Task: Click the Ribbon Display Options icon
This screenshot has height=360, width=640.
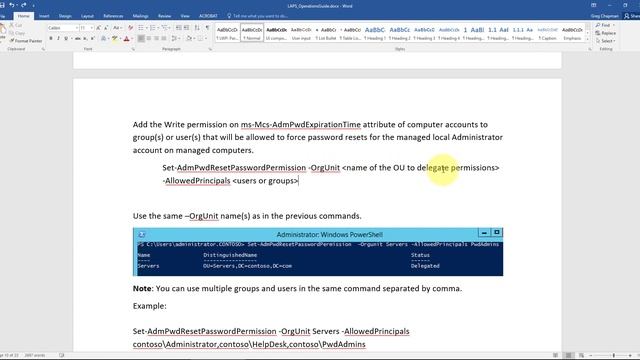Action: [594, 5]
